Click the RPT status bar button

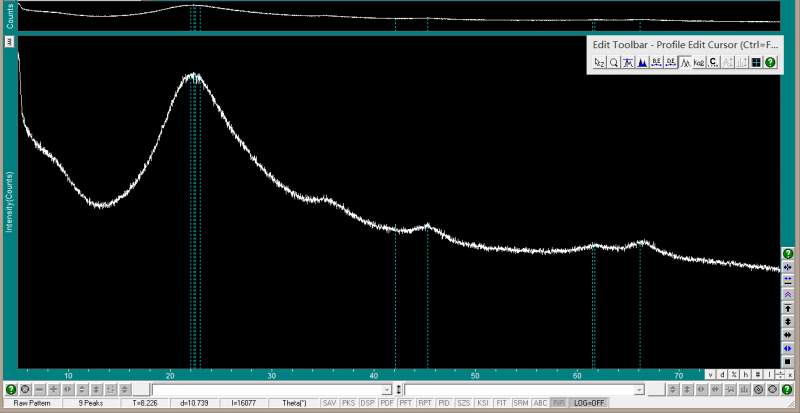425,403
